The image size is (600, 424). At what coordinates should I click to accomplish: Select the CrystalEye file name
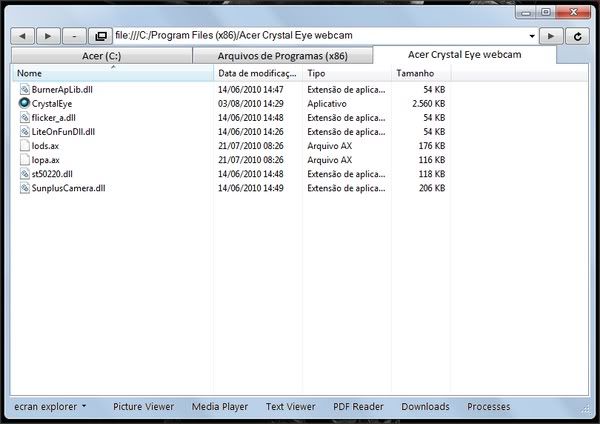coord(52,104)
